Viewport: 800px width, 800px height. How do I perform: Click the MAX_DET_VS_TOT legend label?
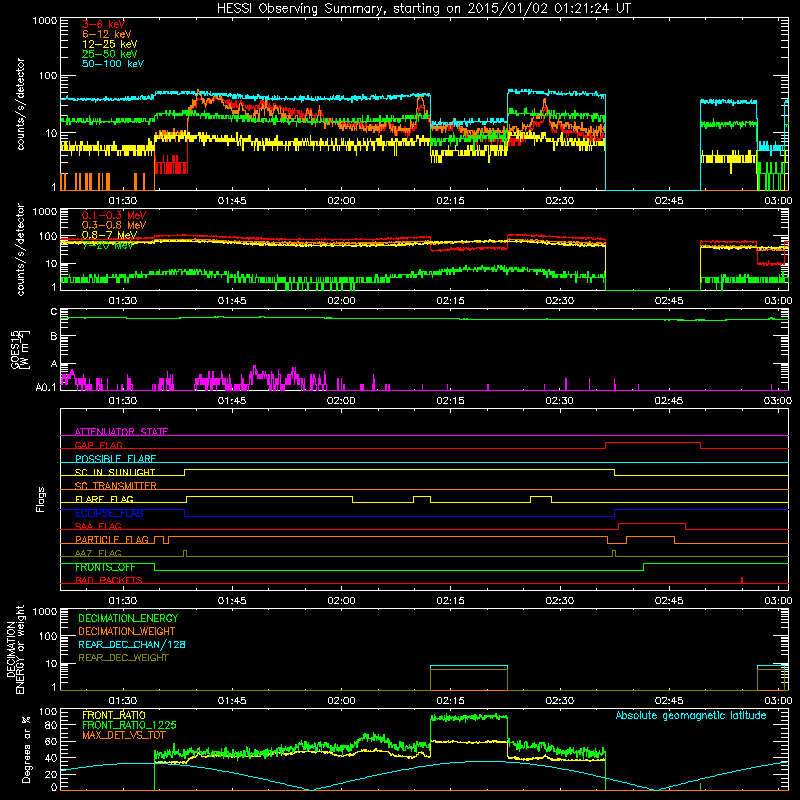pyautogui.click(x=124, y=735)
